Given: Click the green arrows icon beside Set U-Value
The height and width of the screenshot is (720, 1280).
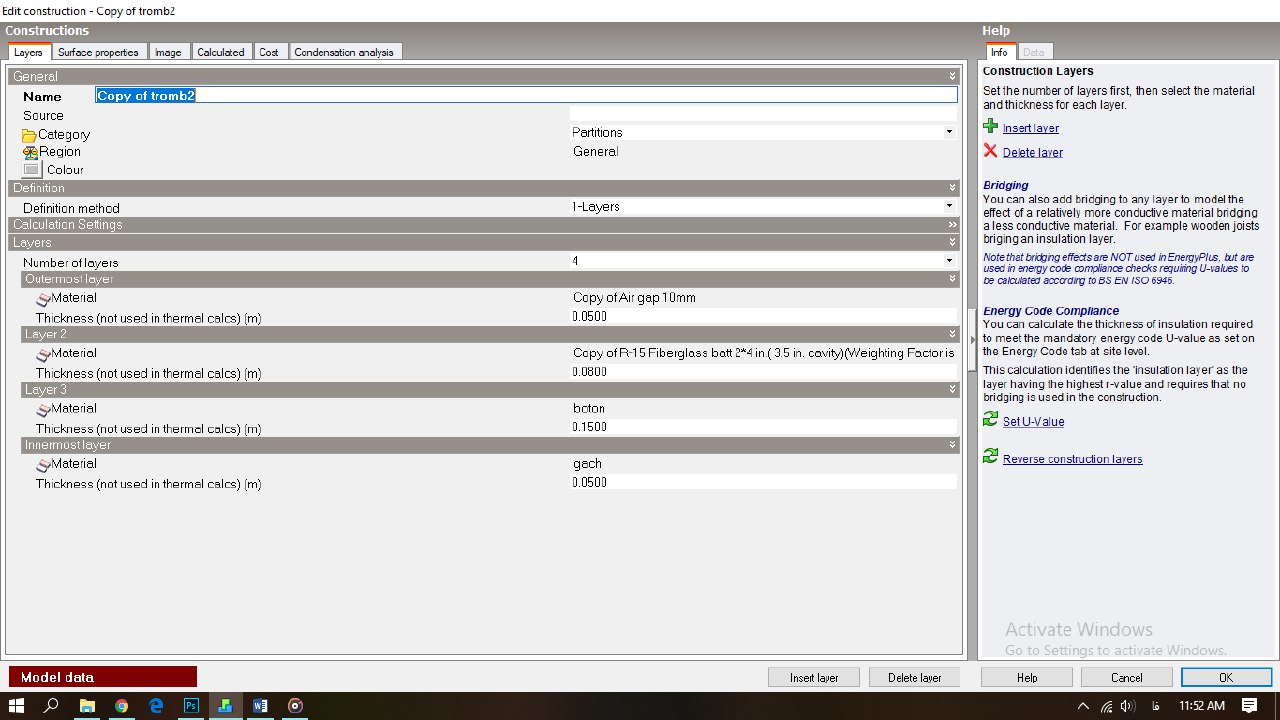Looking at the screenshot, I should click(990, 420).
